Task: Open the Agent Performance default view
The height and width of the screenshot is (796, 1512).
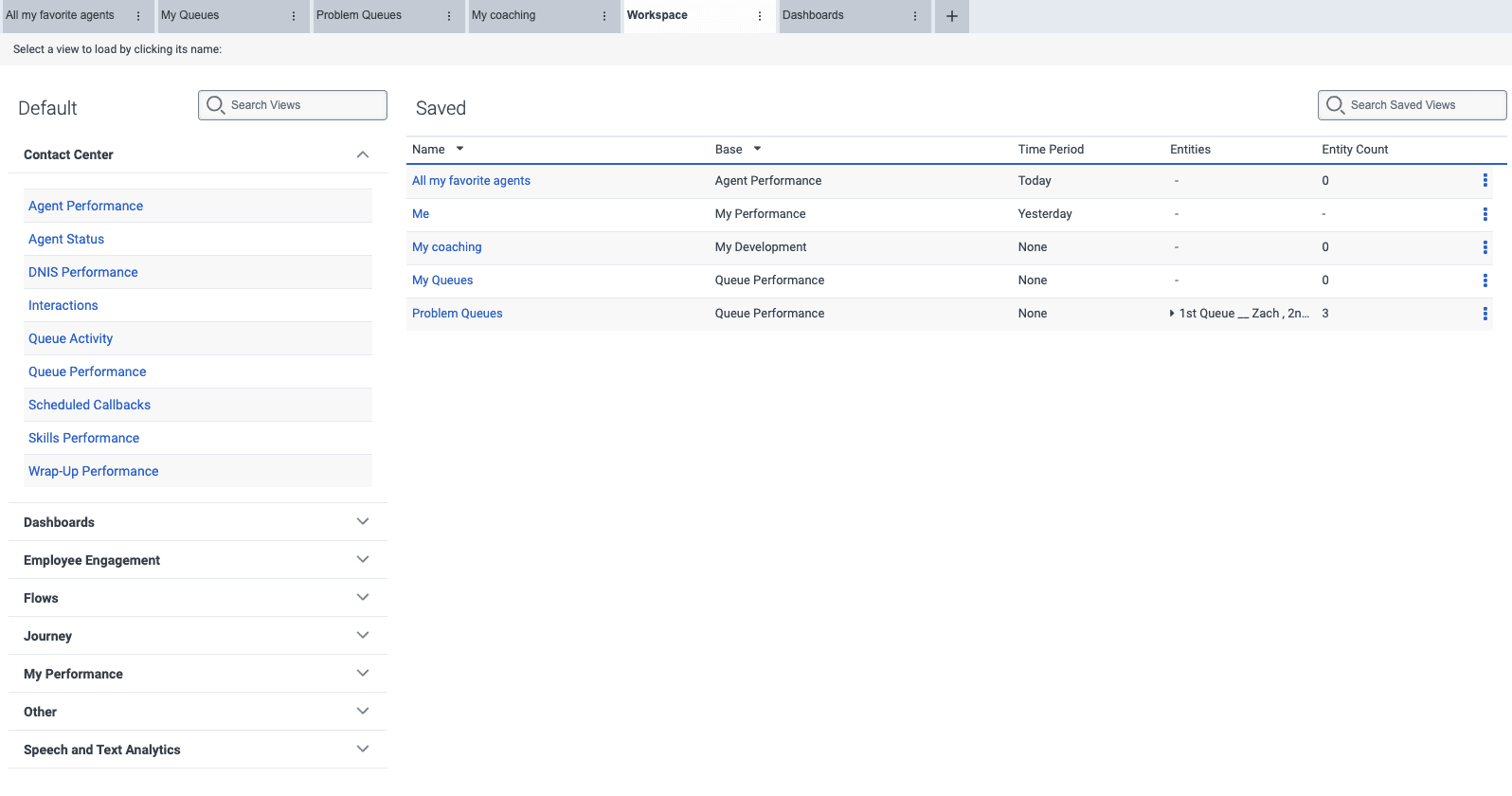Action: pyautogui.click(x=86, y=207)
